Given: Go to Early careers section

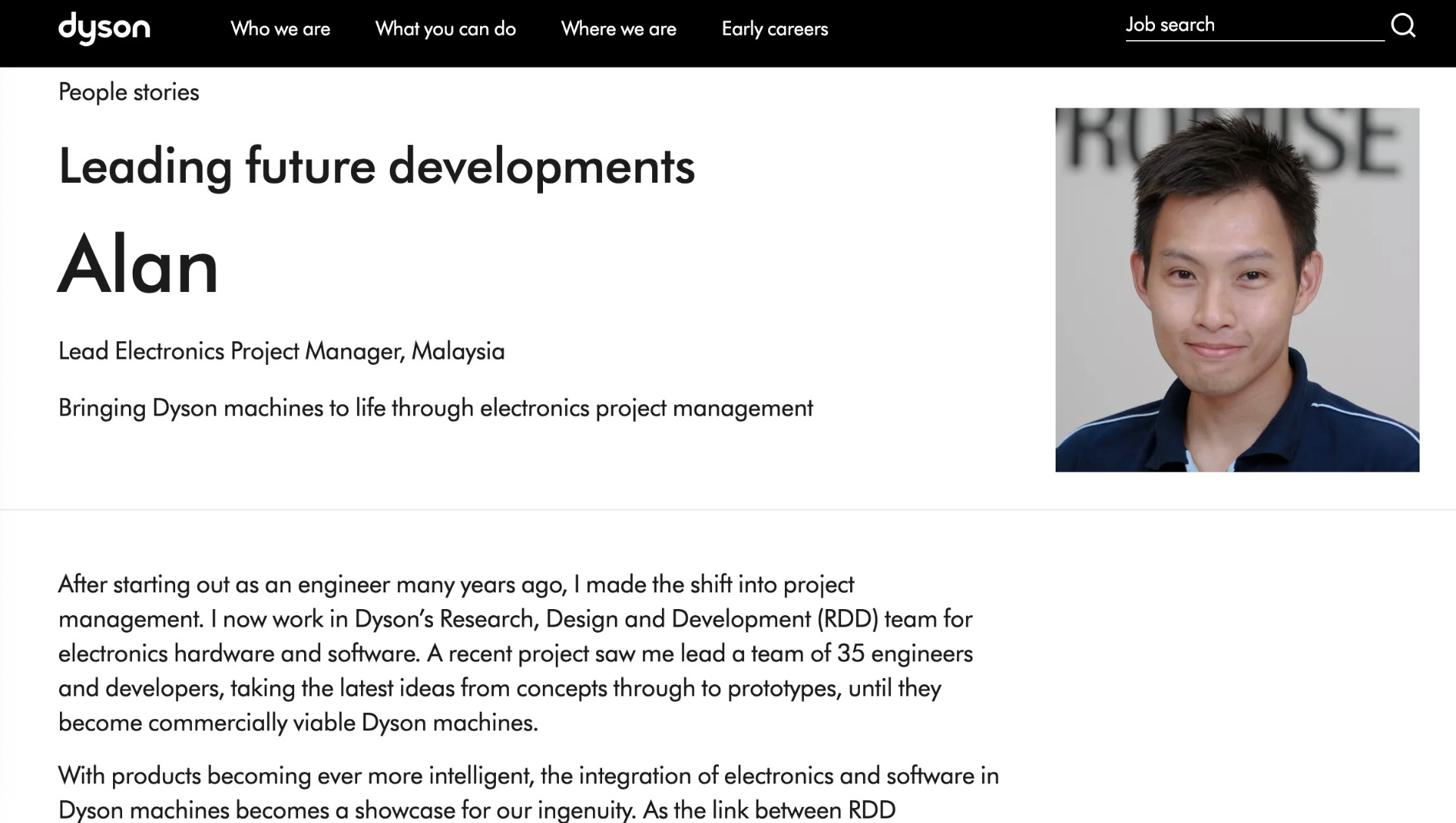Looking at the screenshot, I should click(x=774, y=29).
